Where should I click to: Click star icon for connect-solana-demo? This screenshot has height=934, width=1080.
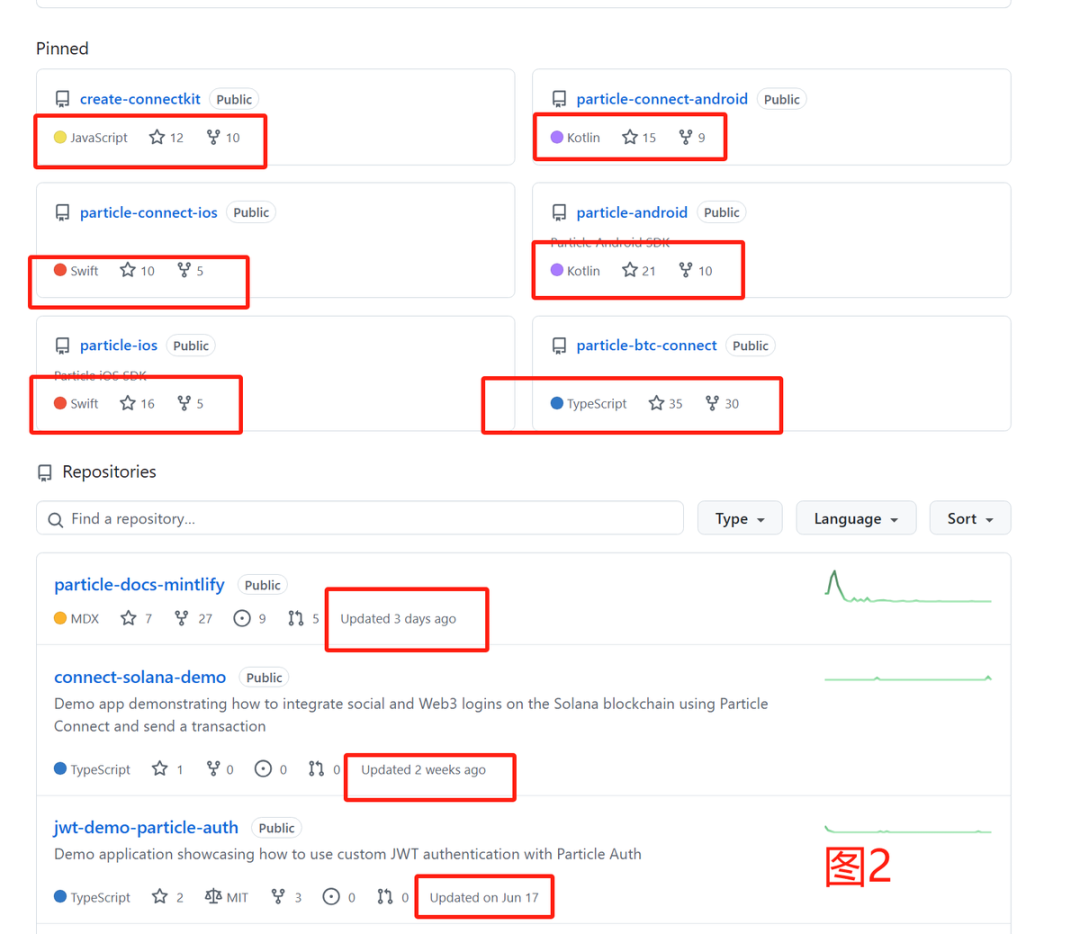click(x=160, y=769)
